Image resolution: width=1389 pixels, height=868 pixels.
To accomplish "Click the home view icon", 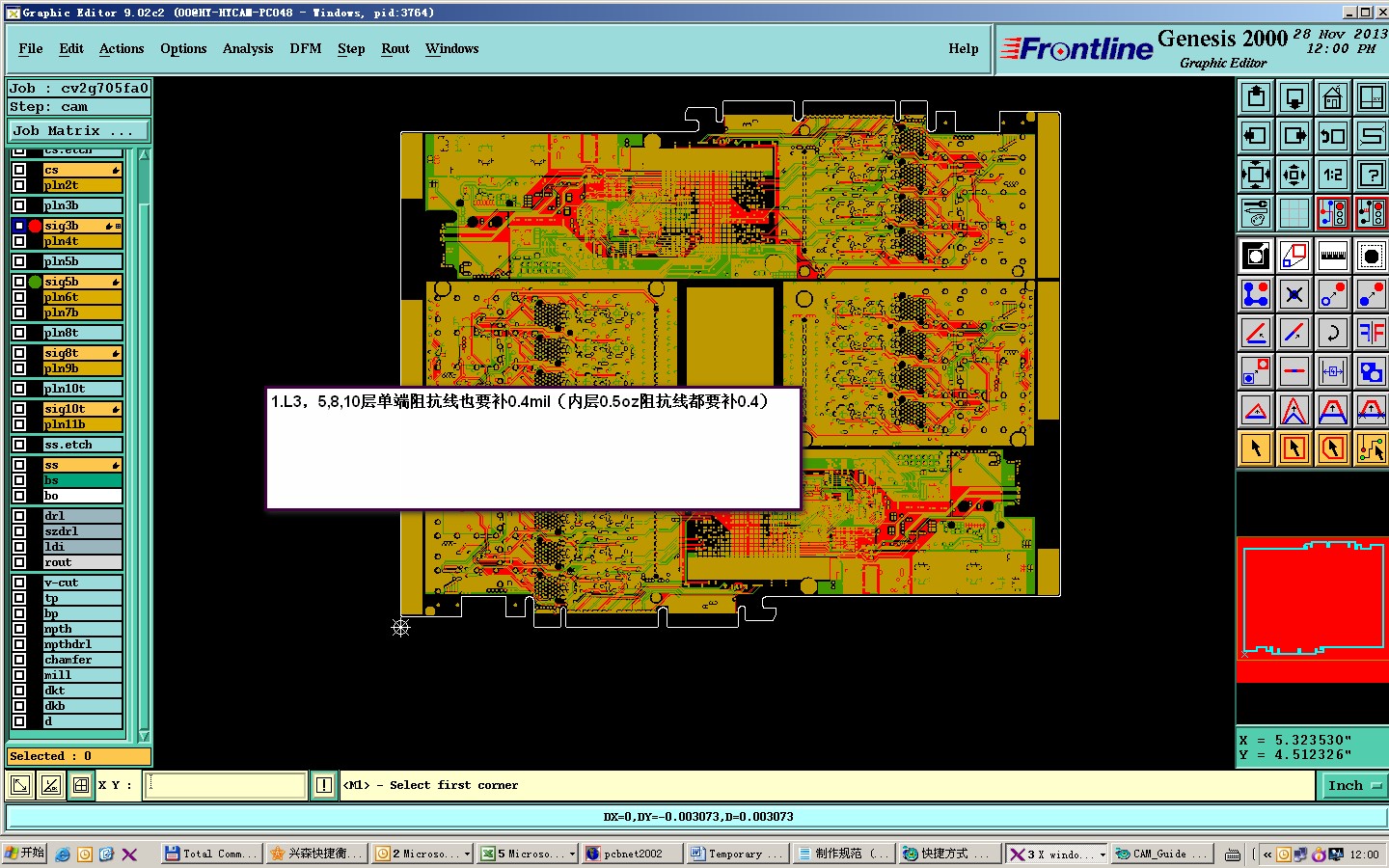I will pyautogui.click(x=1333, y=97).
